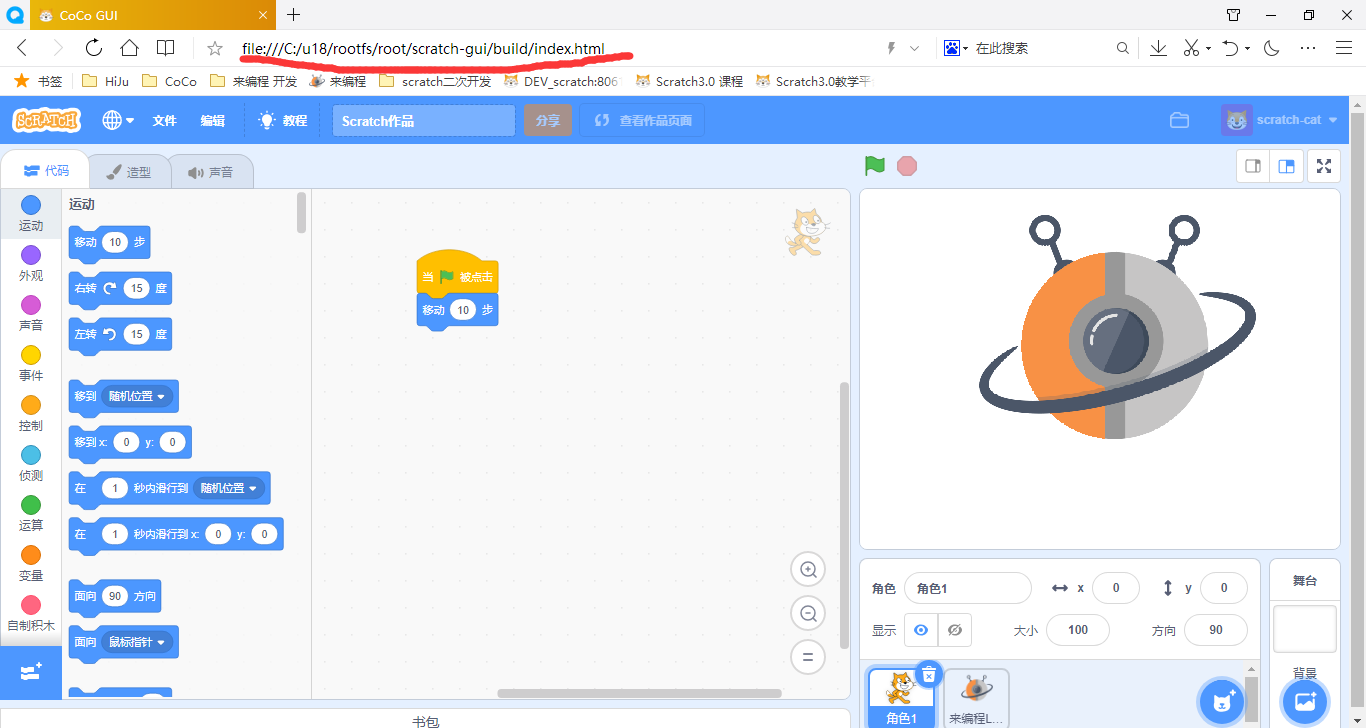The width and height of the screenshot is (1366, 728).
Task: Switch to the 声音 tab
Action: [x=211, y=170]
